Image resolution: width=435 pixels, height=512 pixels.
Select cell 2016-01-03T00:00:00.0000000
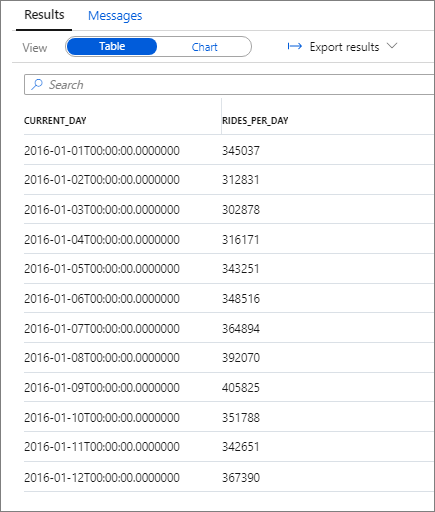[102, 210]
